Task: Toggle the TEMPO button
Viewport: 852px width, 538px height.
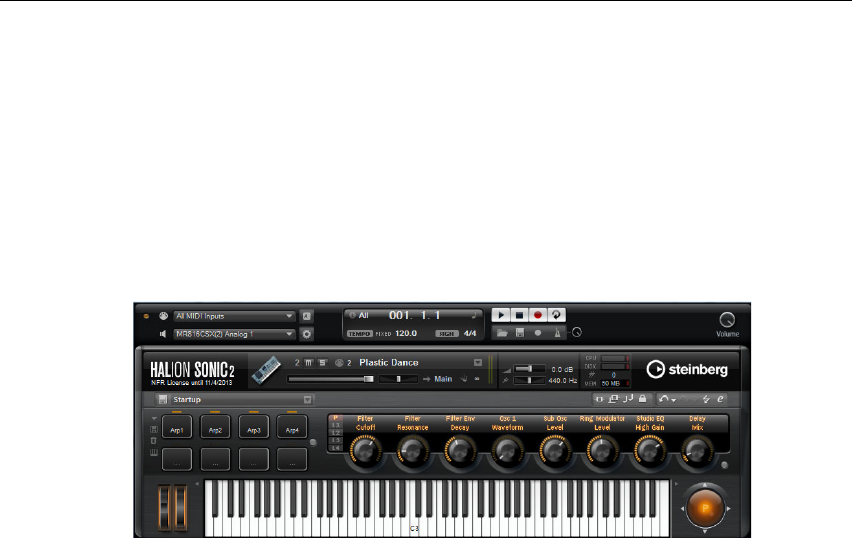Action: click(x=360, y=334)
